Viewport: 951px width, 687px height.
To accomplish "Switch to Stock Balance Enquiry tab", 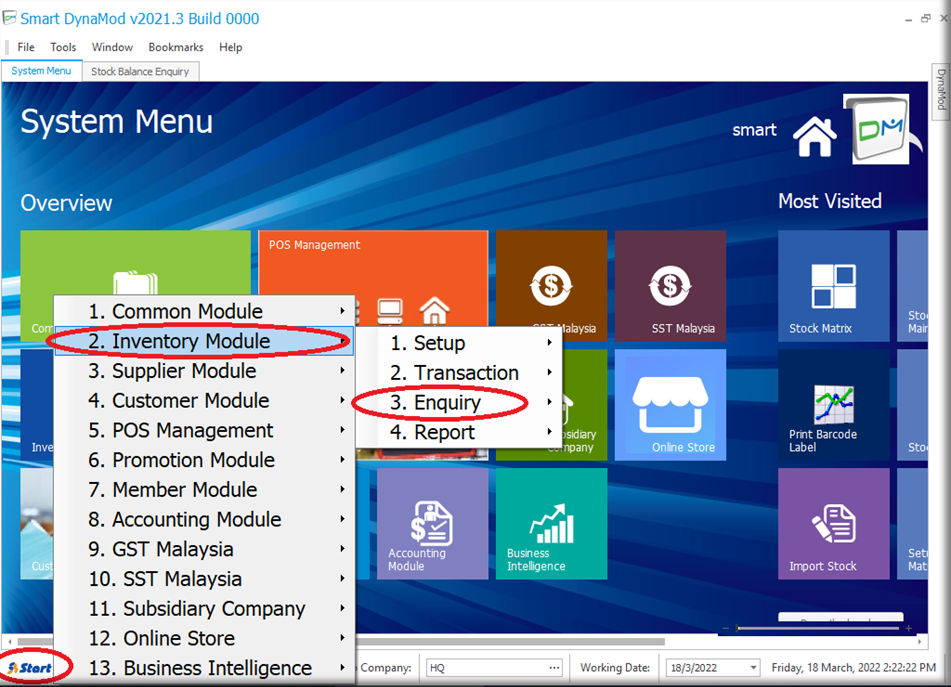I will point(140,72).
